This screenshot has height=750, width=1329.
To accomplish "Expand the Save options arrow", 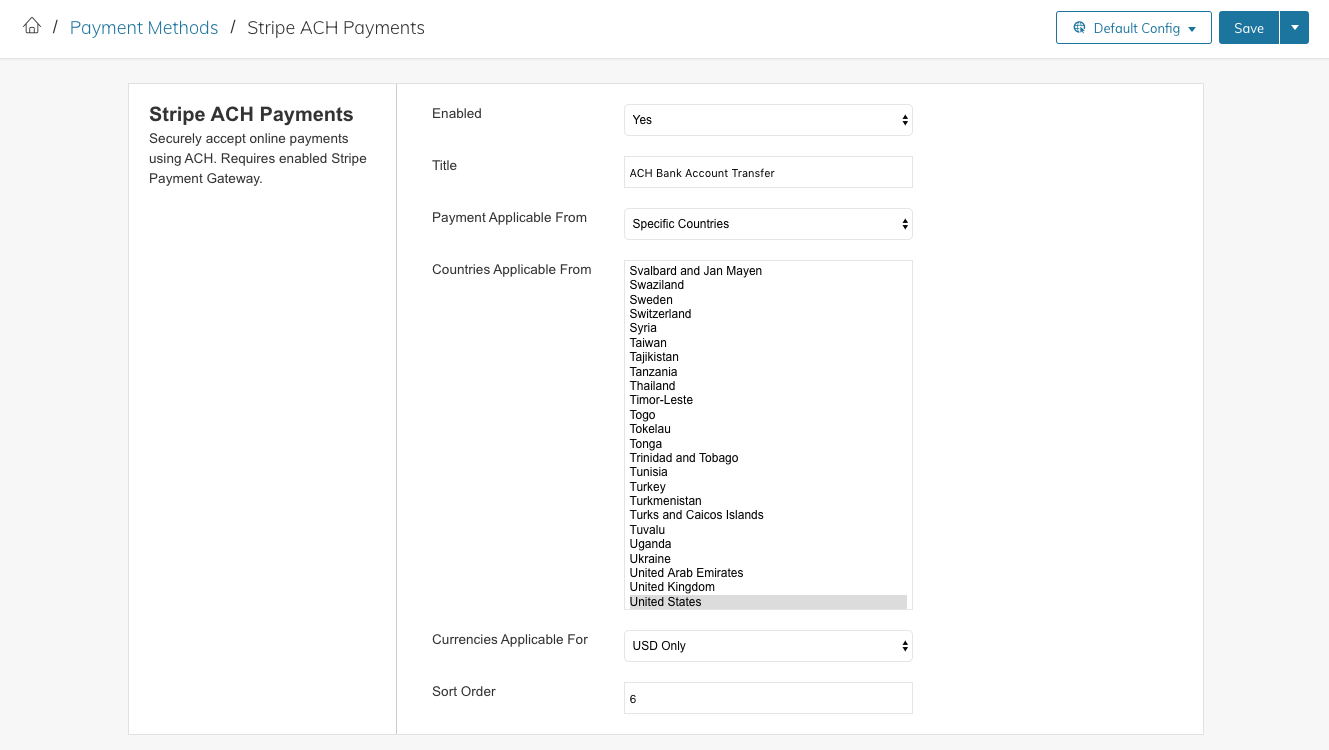I will (1295, 28).
